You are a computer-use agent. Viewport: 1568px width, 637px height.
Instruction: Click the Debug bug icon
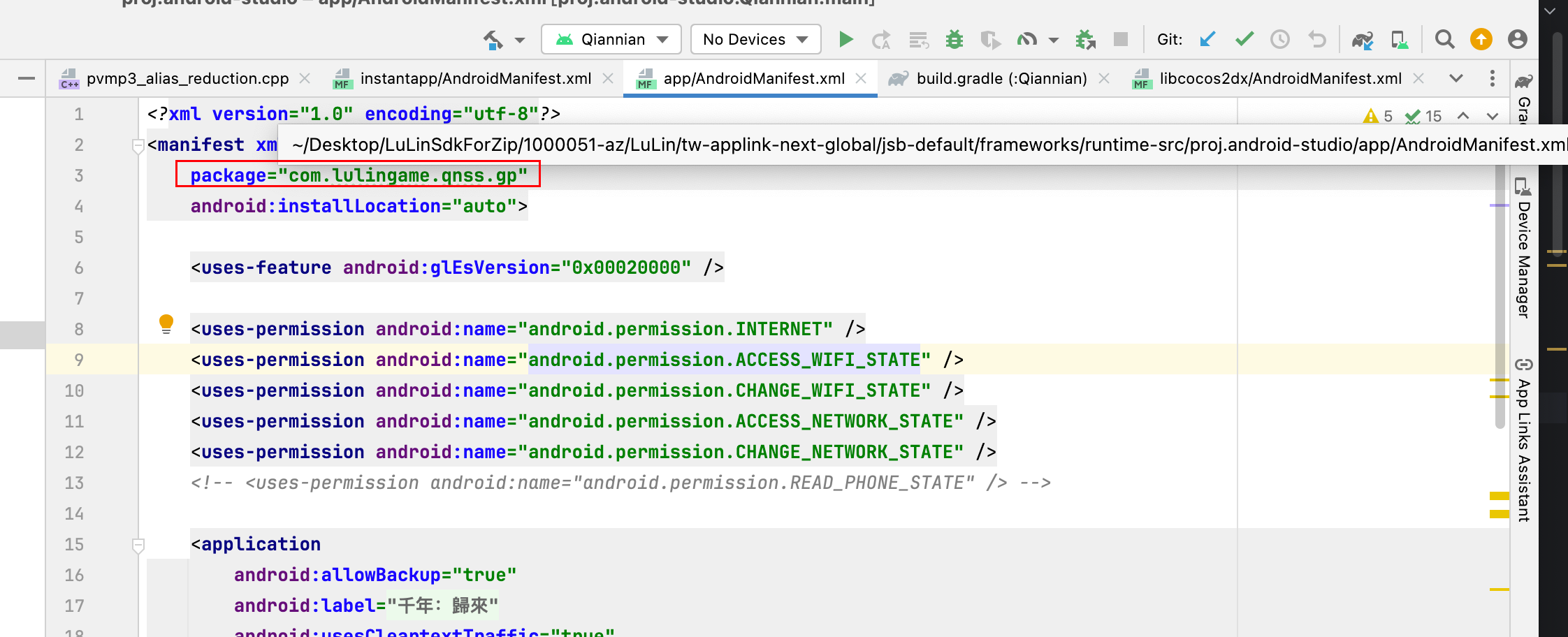pos(954,40)
